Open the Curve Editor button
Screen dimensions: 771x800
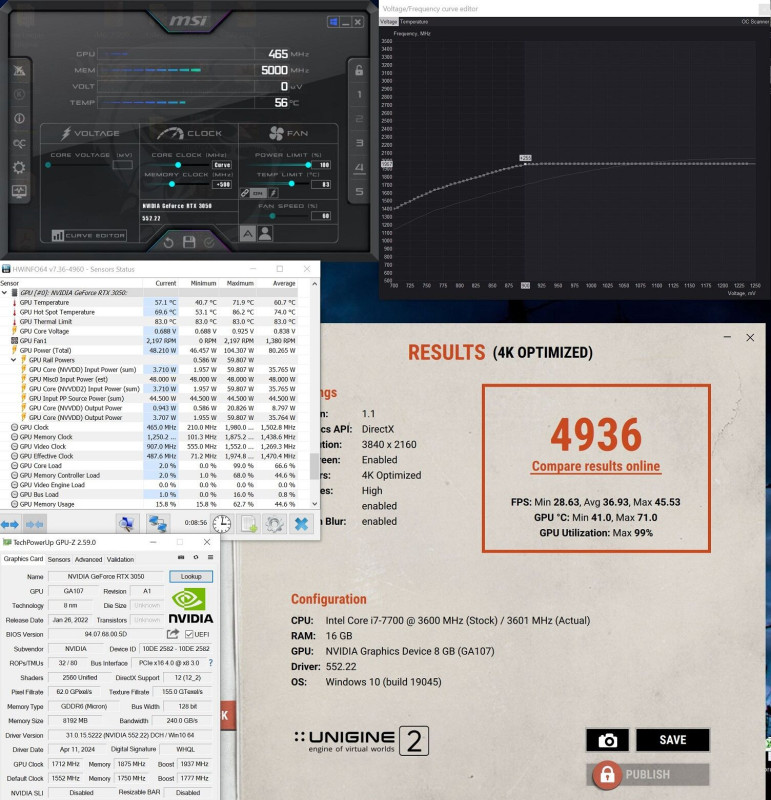pos(89,235)
